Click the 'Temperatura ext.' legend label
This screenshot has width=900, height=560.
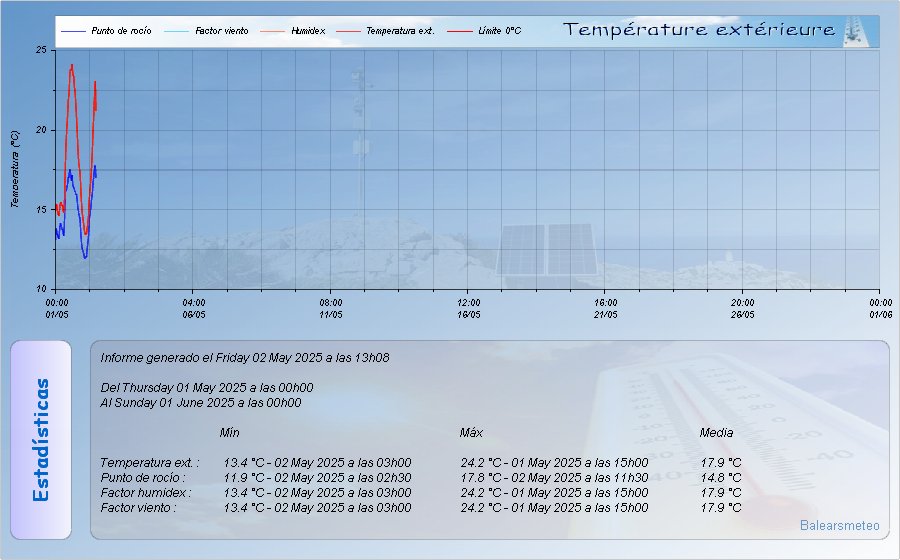(400, 31)
